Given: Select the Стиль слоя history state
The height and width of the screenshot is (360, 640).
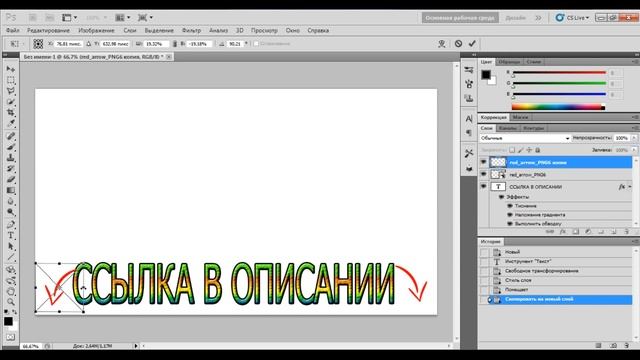Looking at the screenshot, I should [x=518, y=280].
